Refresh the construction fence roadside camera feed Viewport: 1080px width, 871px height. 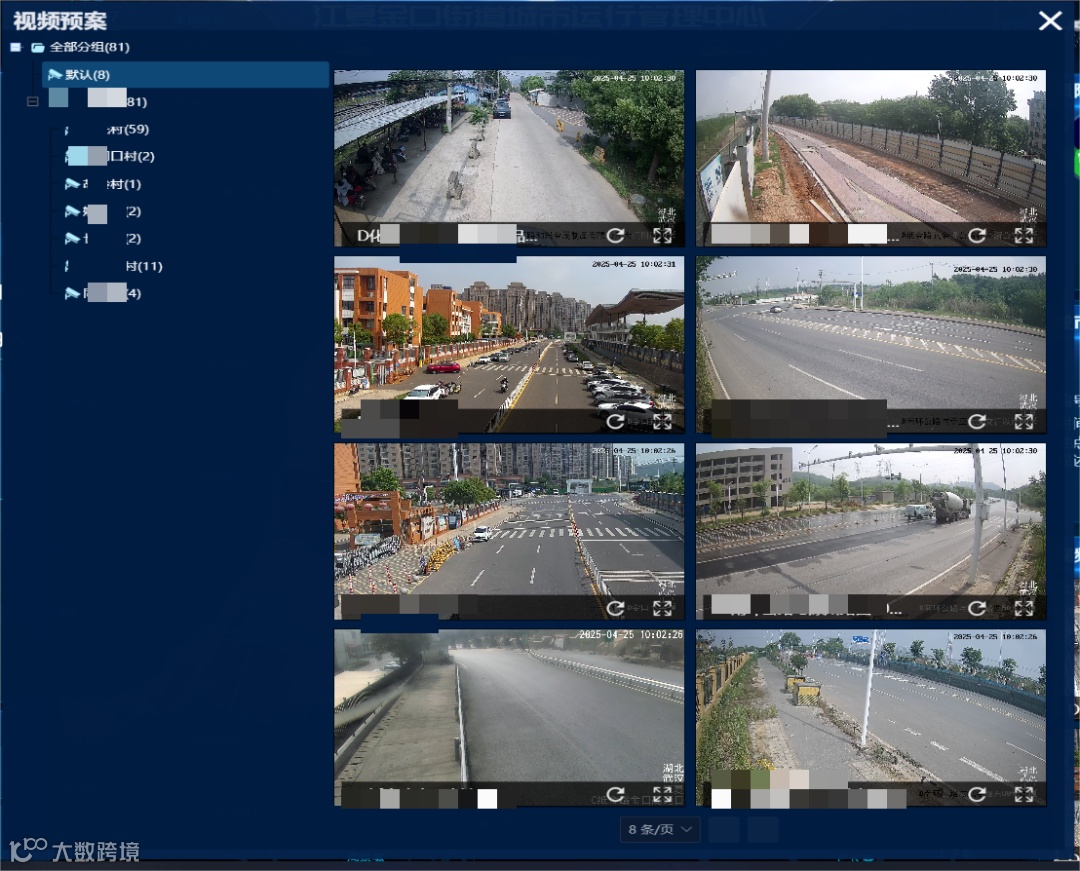click(x=977, y=235)
